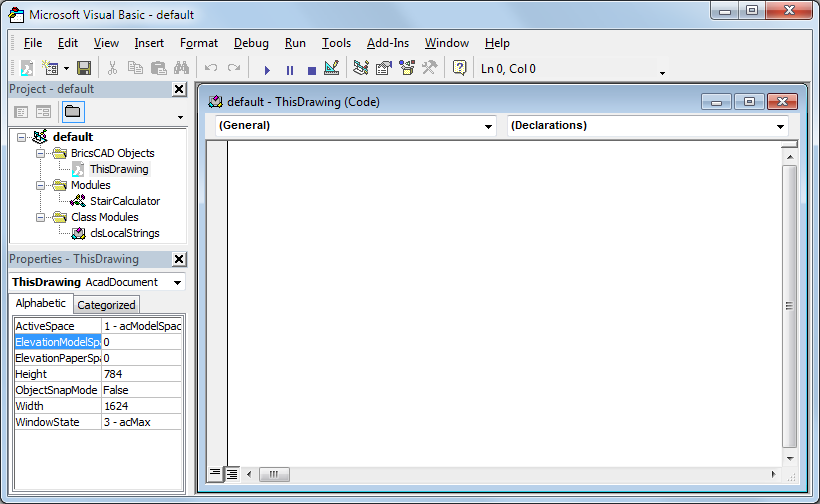Click the Height value 784
This screenshot has width=820, height=504.
coord(142,374)
